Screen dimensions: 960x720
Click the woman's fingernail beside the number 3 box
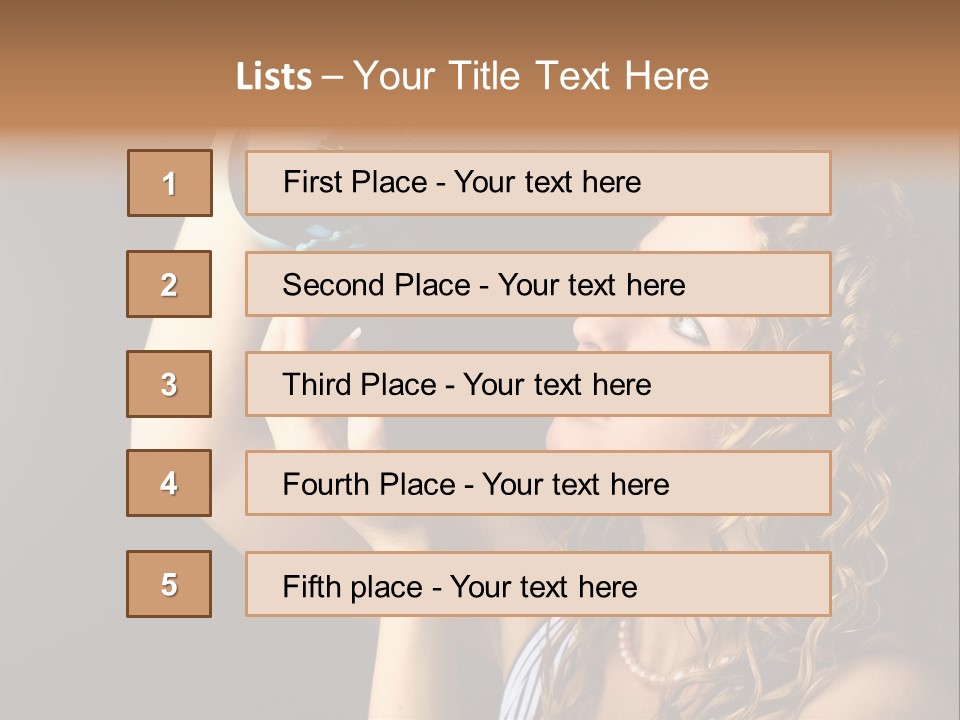[x=352, y=335]
